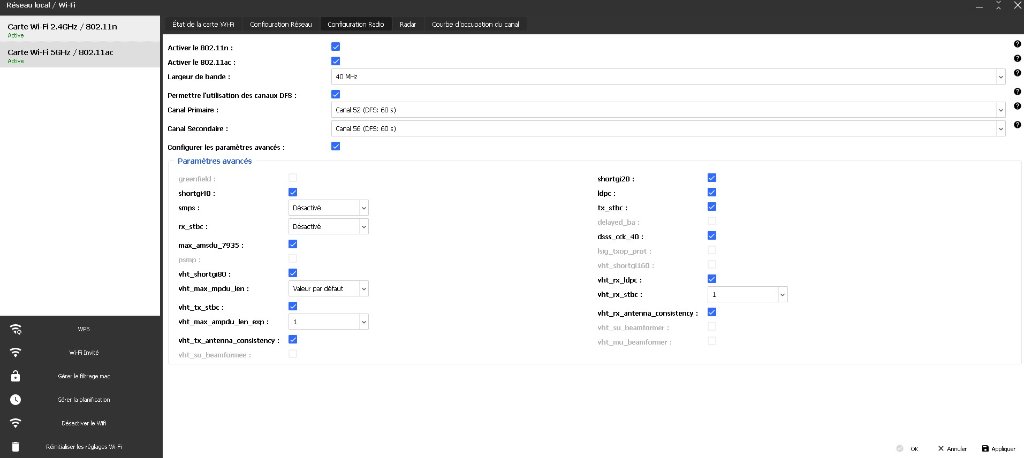Uncheck Permettre l'utilisation des canaux DFS

[x=336, y=95]
